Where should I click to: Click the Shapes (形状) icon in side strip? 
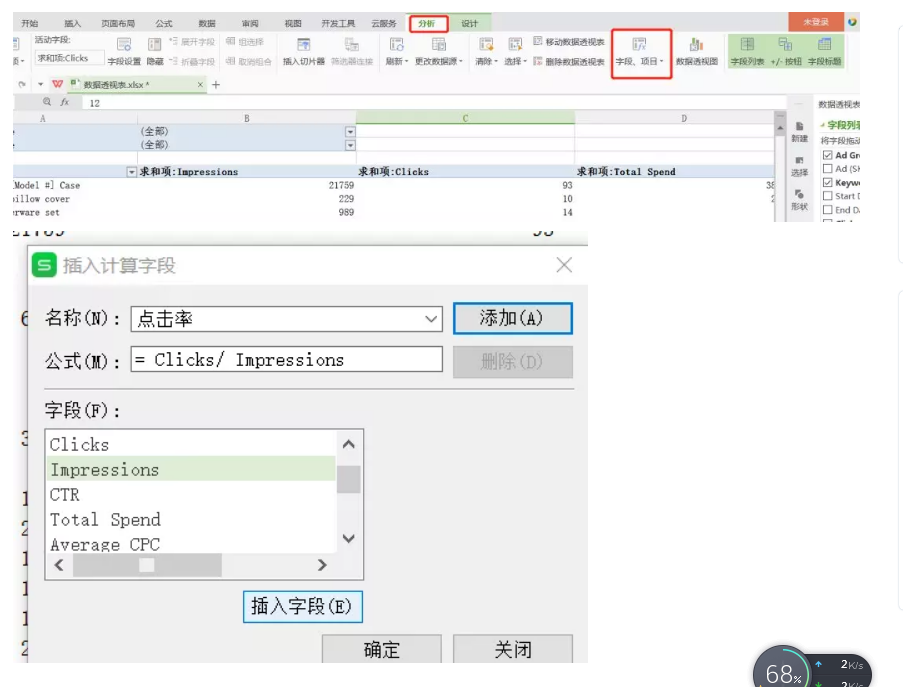[799, 194]
